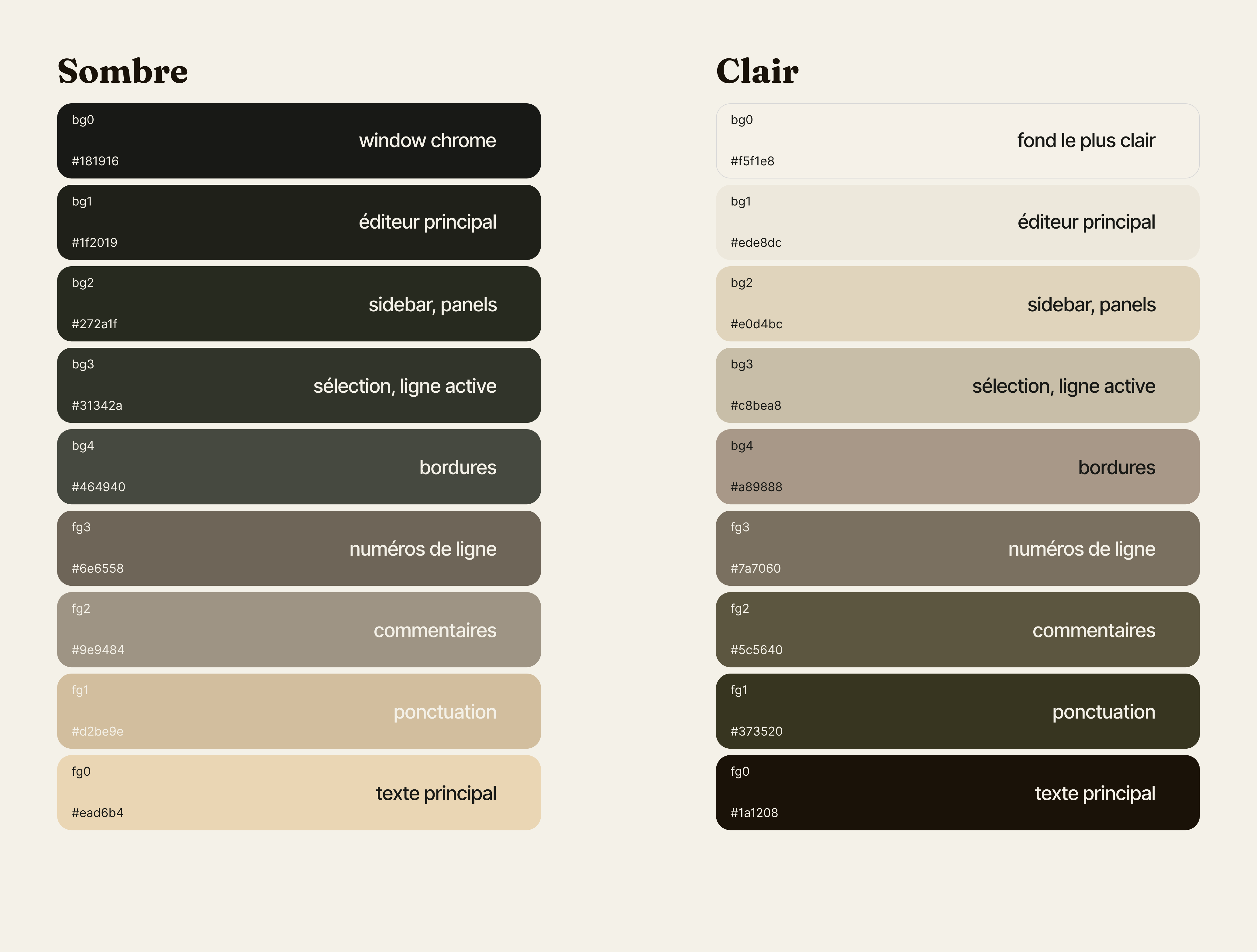Viewport: 1257px width, 952px height.
Task: Click the hex code #a89888
Action: click(756, 487)
